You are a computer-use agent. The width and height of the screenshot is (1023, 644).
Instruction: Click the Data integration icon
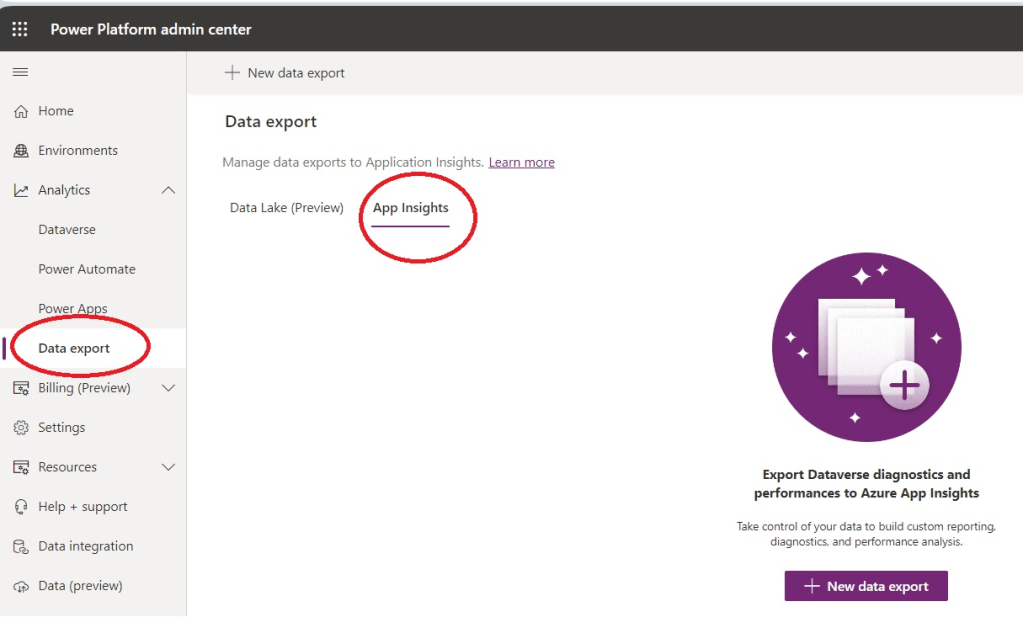point(21,547)
